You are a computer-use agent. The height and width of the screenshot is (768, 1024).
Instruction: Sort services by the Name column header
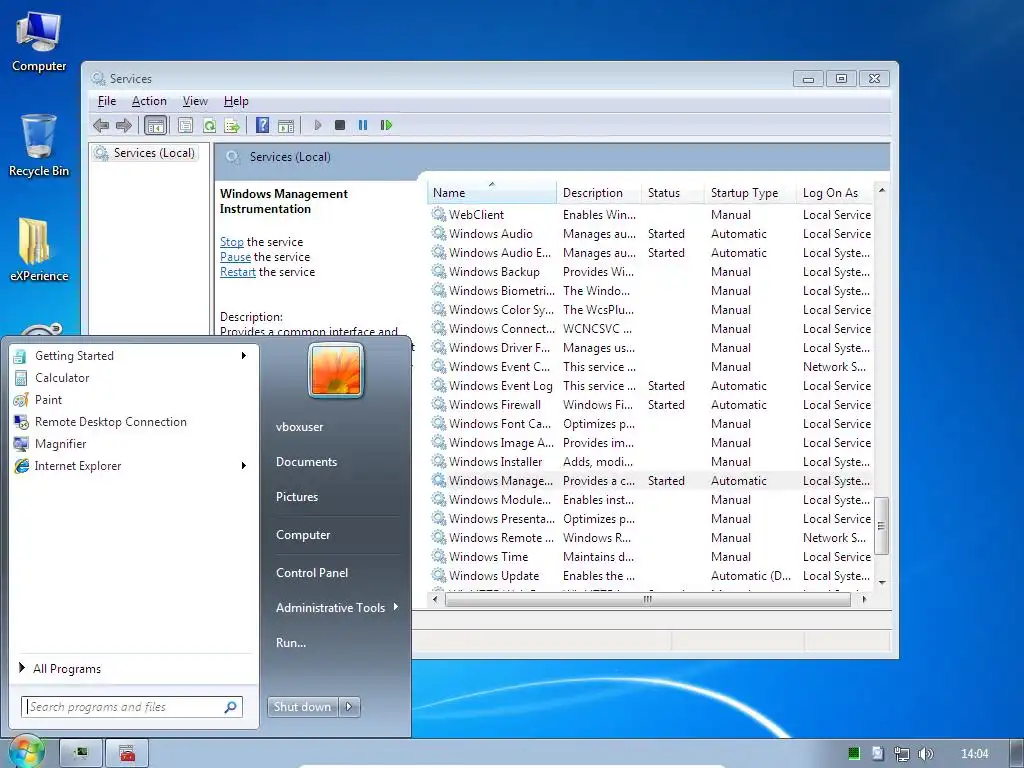coord(492,193)
